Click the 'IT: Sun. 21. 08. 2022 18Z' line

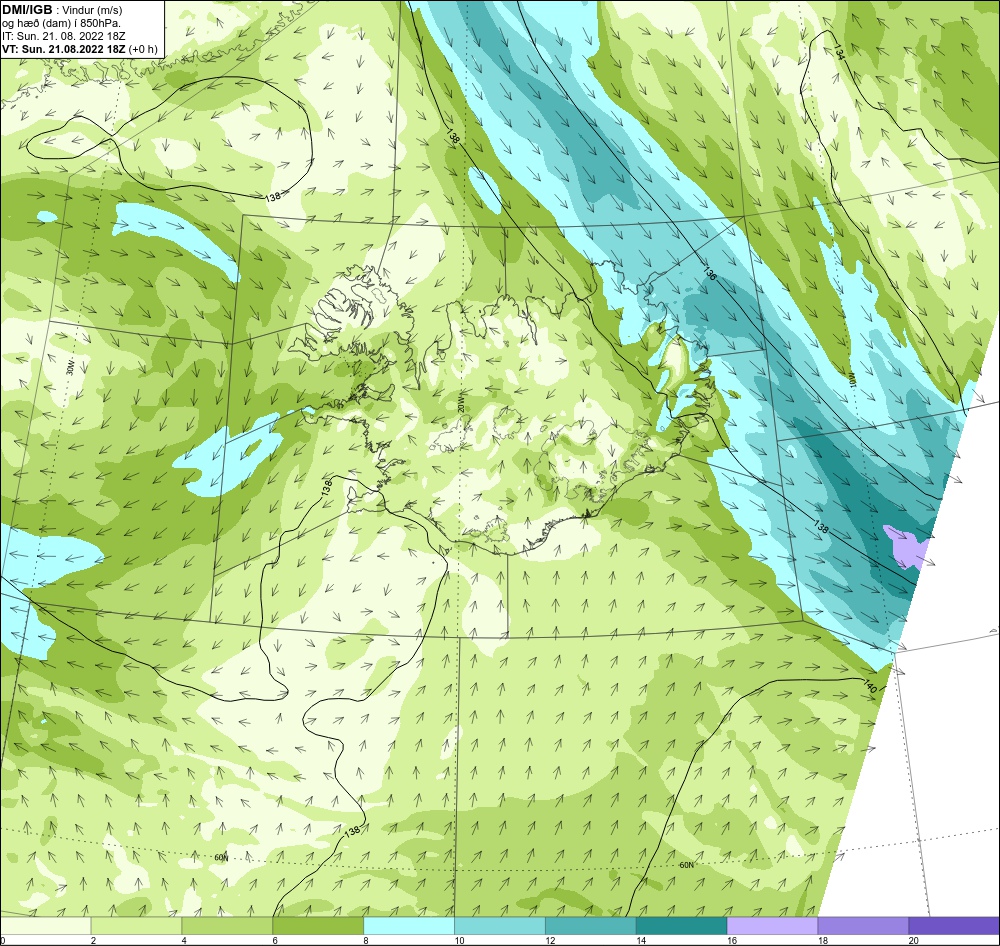point(64,36)
